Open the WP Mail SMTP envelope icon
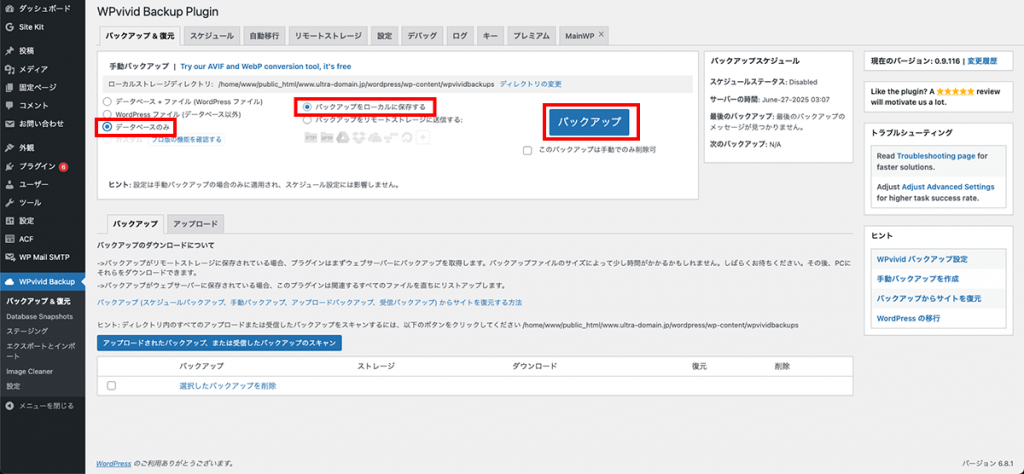 pos(9,257)
